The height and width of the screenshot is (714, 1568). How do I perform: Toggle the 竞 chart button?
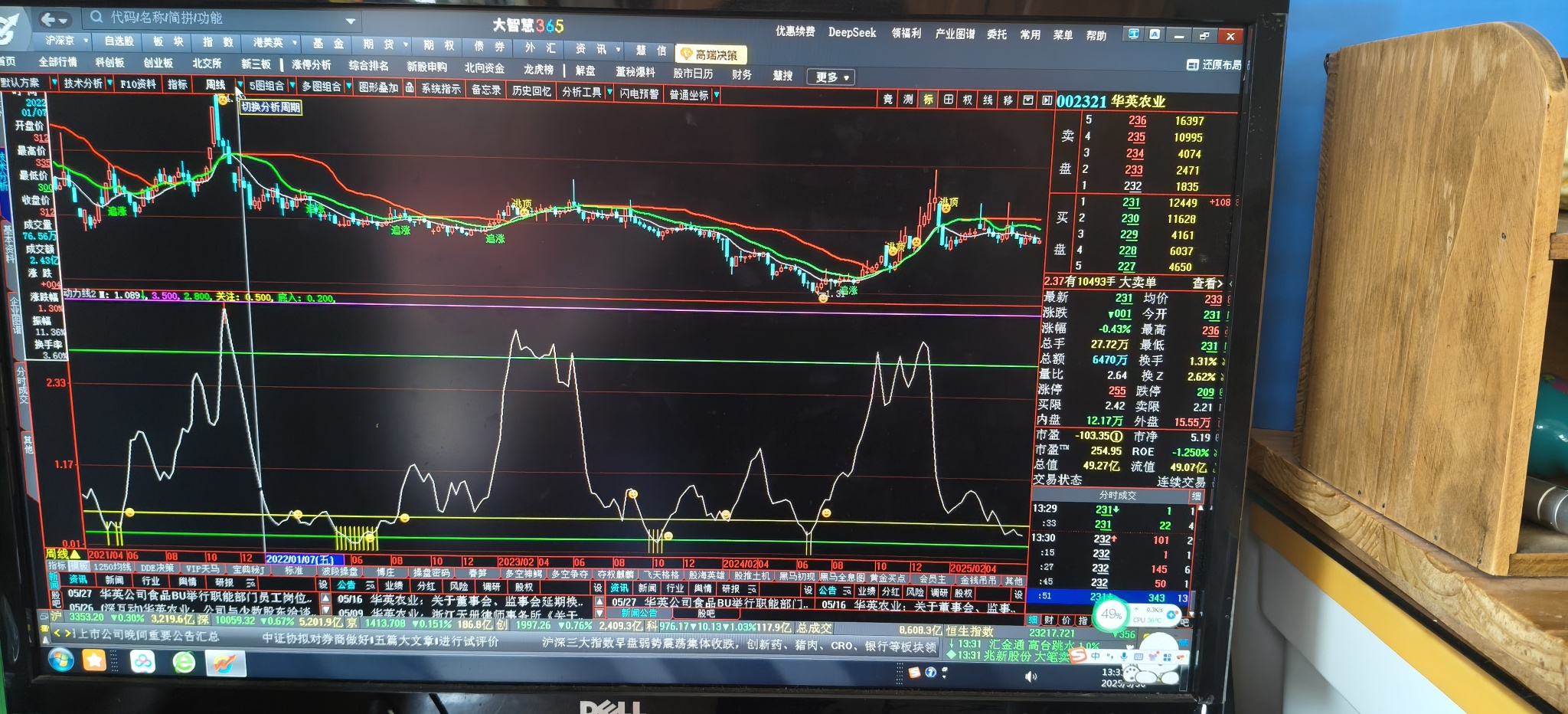tap(887, 99)
